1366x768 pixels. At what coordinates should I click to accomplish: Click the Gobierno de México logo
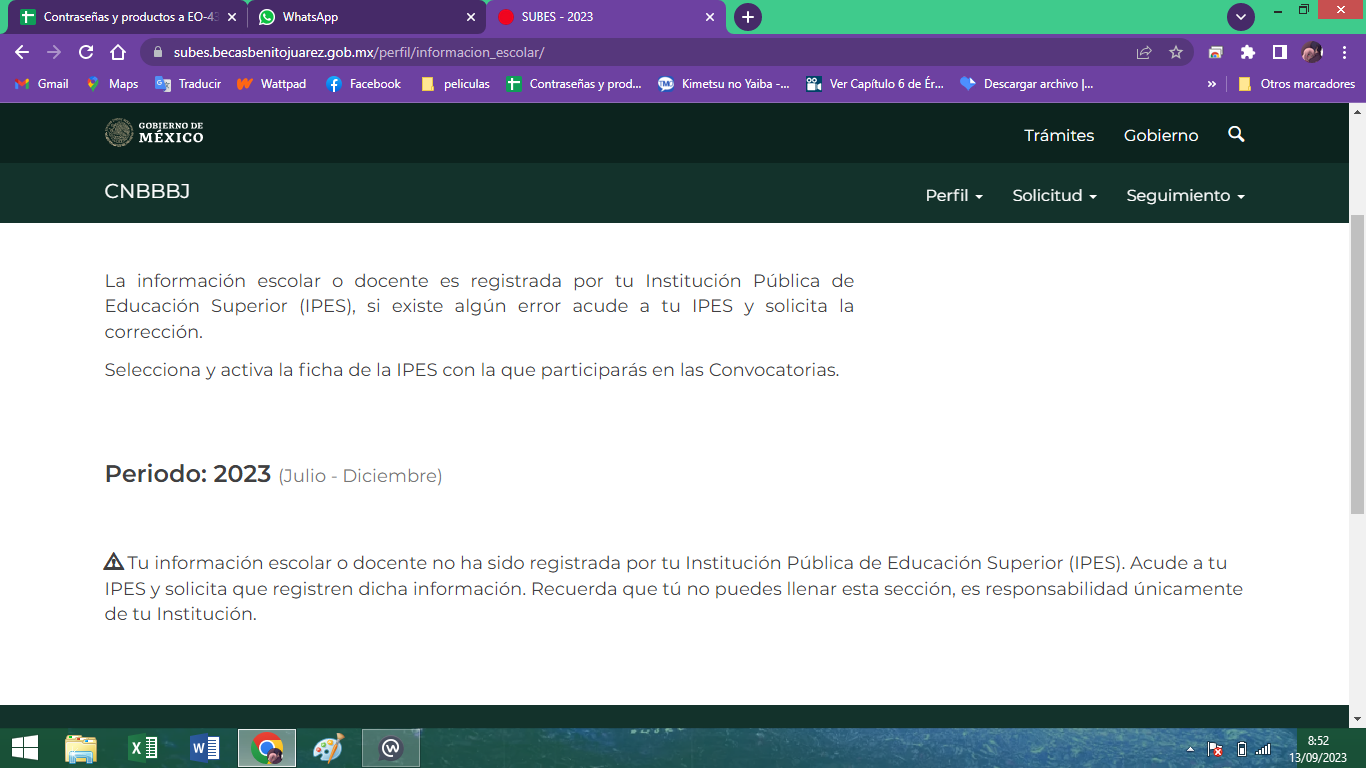[x=154, y=133]
